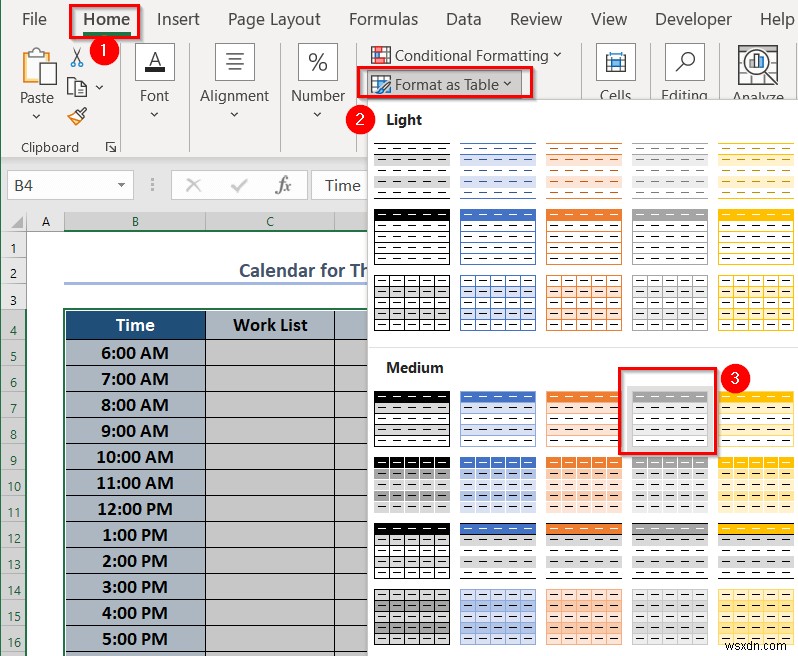The image size is (798, 656).
Task: Open the Alignment group icon
Action: click(235, 62)
